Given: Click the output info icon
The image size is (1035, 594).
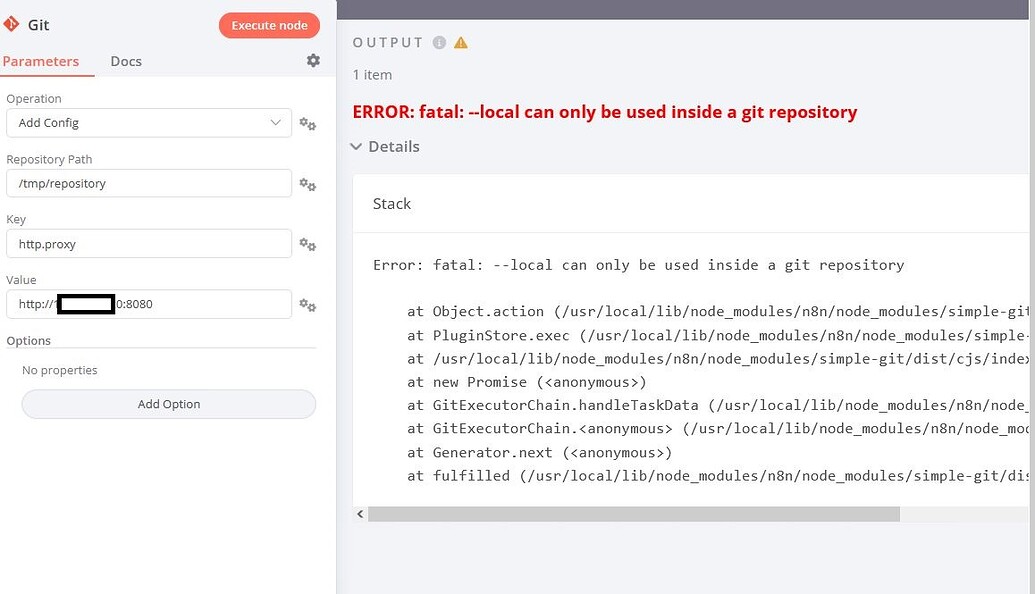Looking at the screenshot, I should 439,43.
